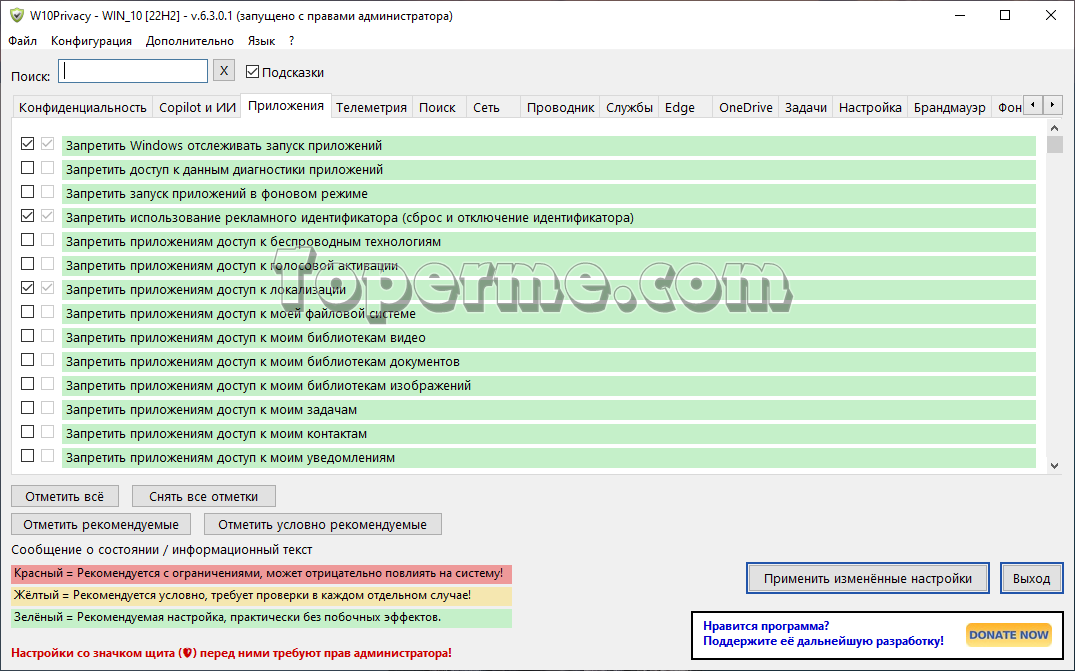Viewport: 1075px width, 671px height.
Task: Check Запретить доступ к моим библиотекам изображений
Action: pos(27,384)
